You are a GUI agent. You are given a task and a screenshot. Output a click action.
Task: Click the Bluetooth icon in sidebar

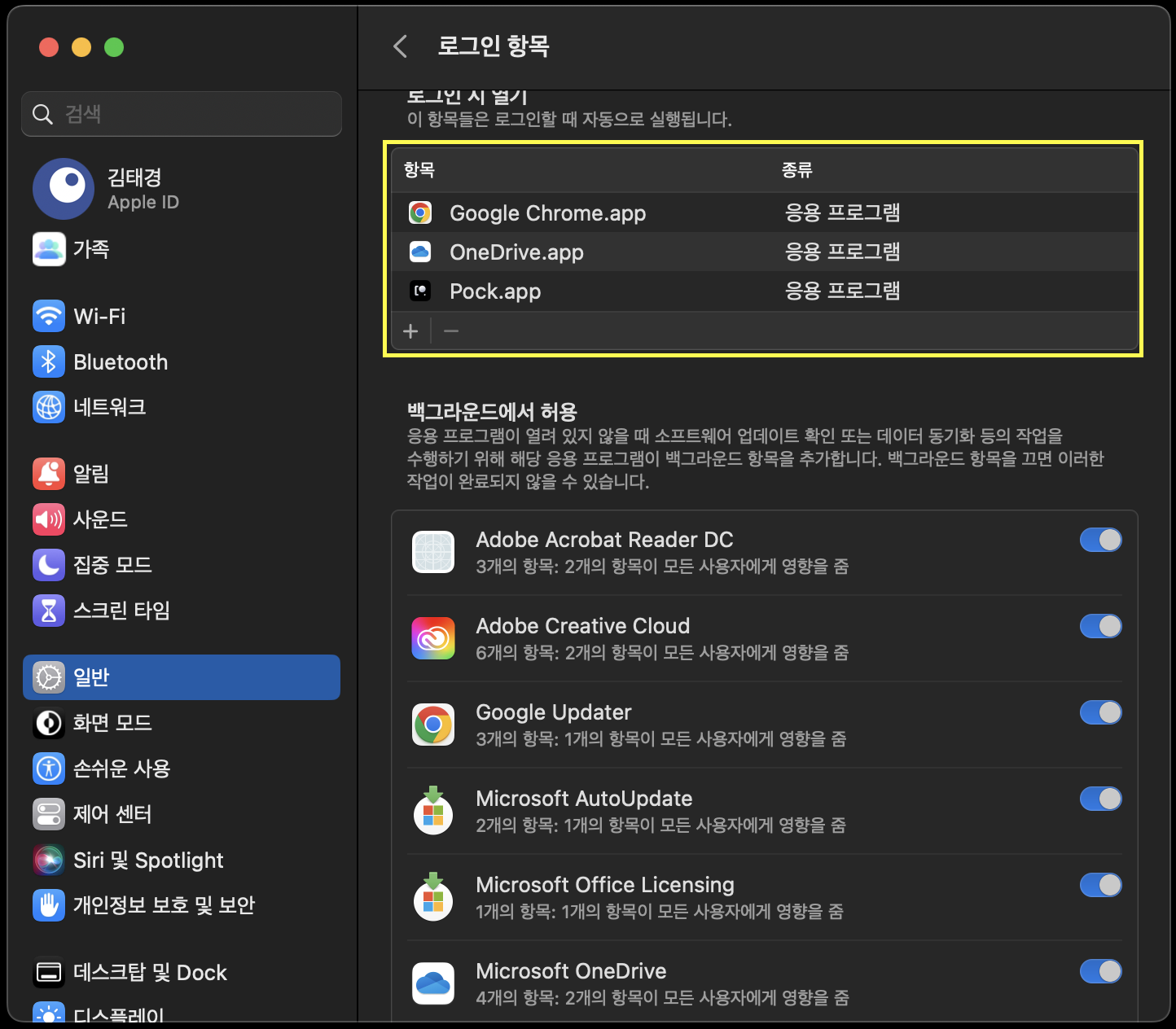point(49,361)
